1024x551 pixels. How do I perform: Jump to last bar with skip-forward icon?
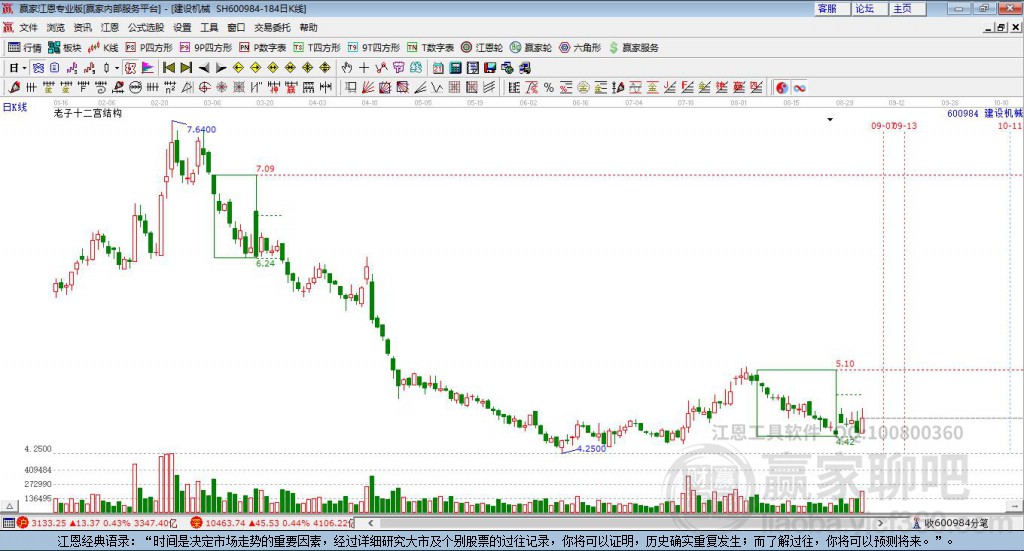(x=186, y=68)
